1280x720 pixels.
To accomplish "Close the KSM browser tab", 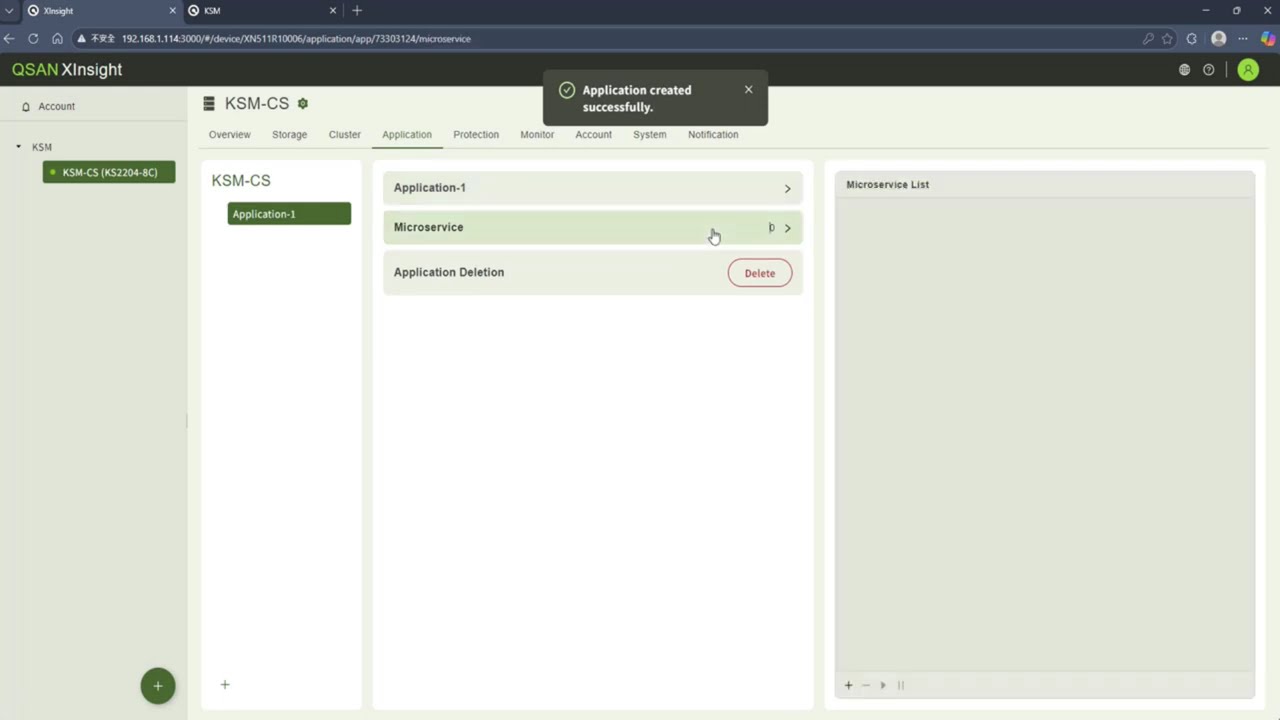I will [x=332, y=11].
